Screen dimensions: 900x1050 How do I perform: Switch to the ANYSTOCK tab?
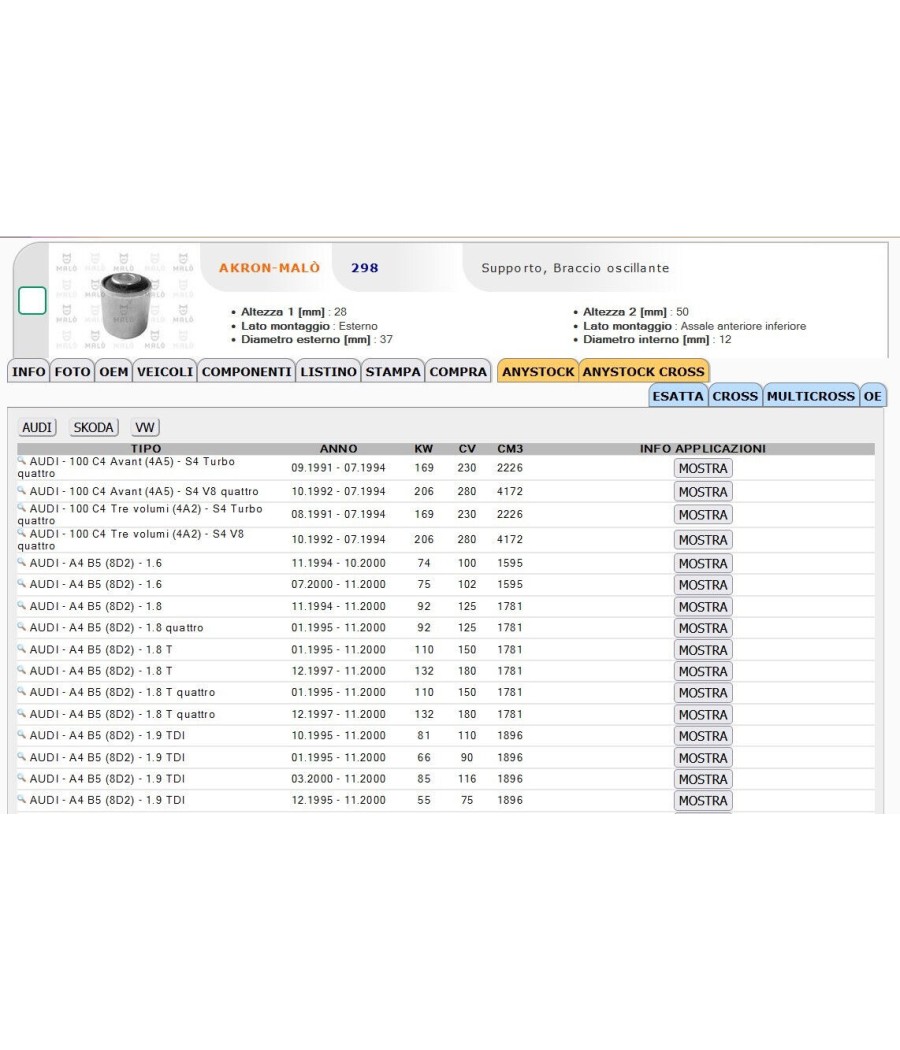[538, 372]
